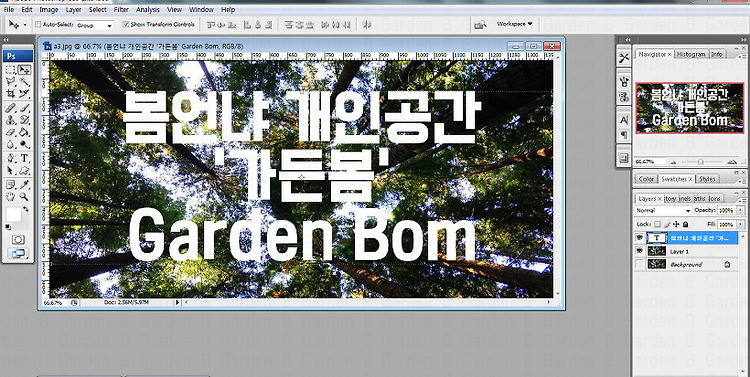Open the Opacity slider arrow
Viewport: 750px width, 377px height.
tap(741, 211)
